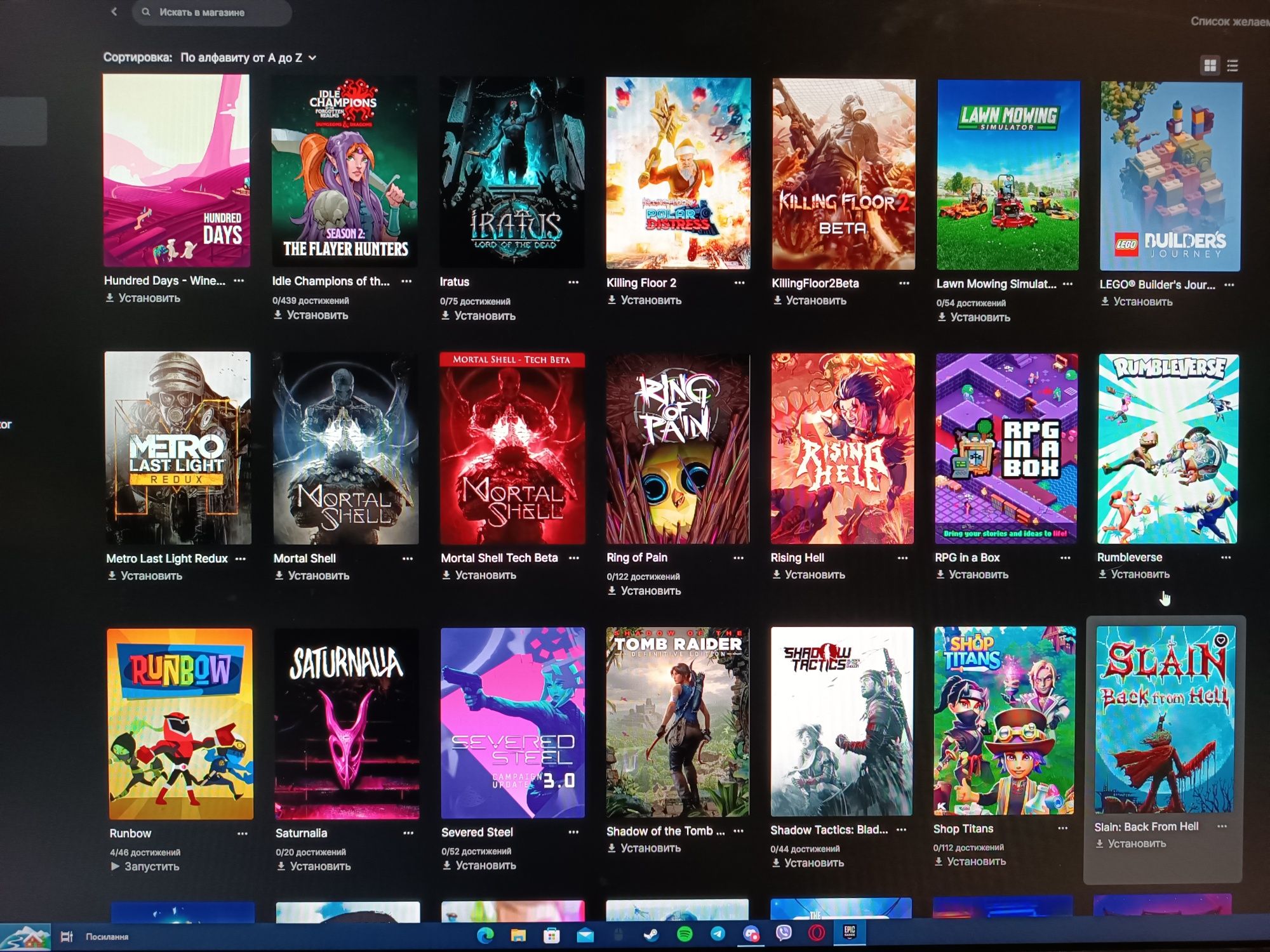Viewport: 1270px width, 952px height.
Task: Click Runbow 4/46 achievements text
Action: pyautogui.click(x=145, y=852)
